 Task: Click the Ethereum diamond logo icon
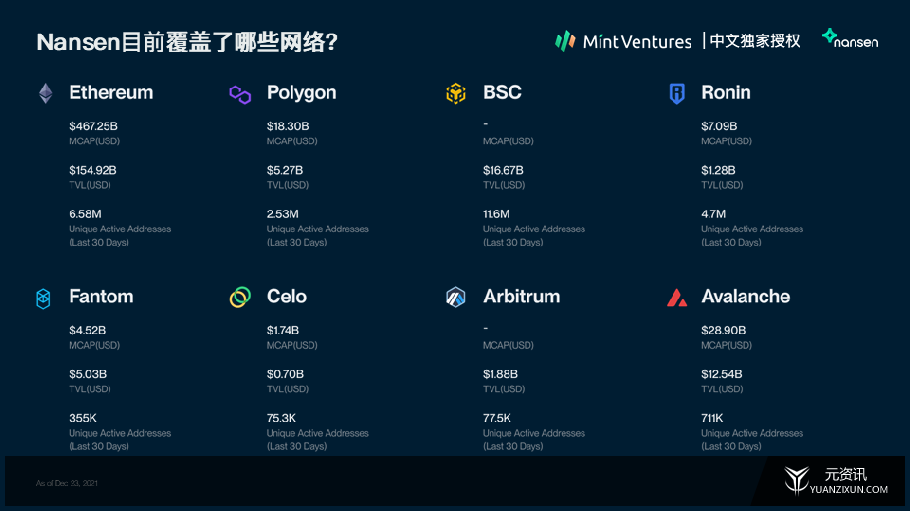pyautogui.click(x=46, y=93)
